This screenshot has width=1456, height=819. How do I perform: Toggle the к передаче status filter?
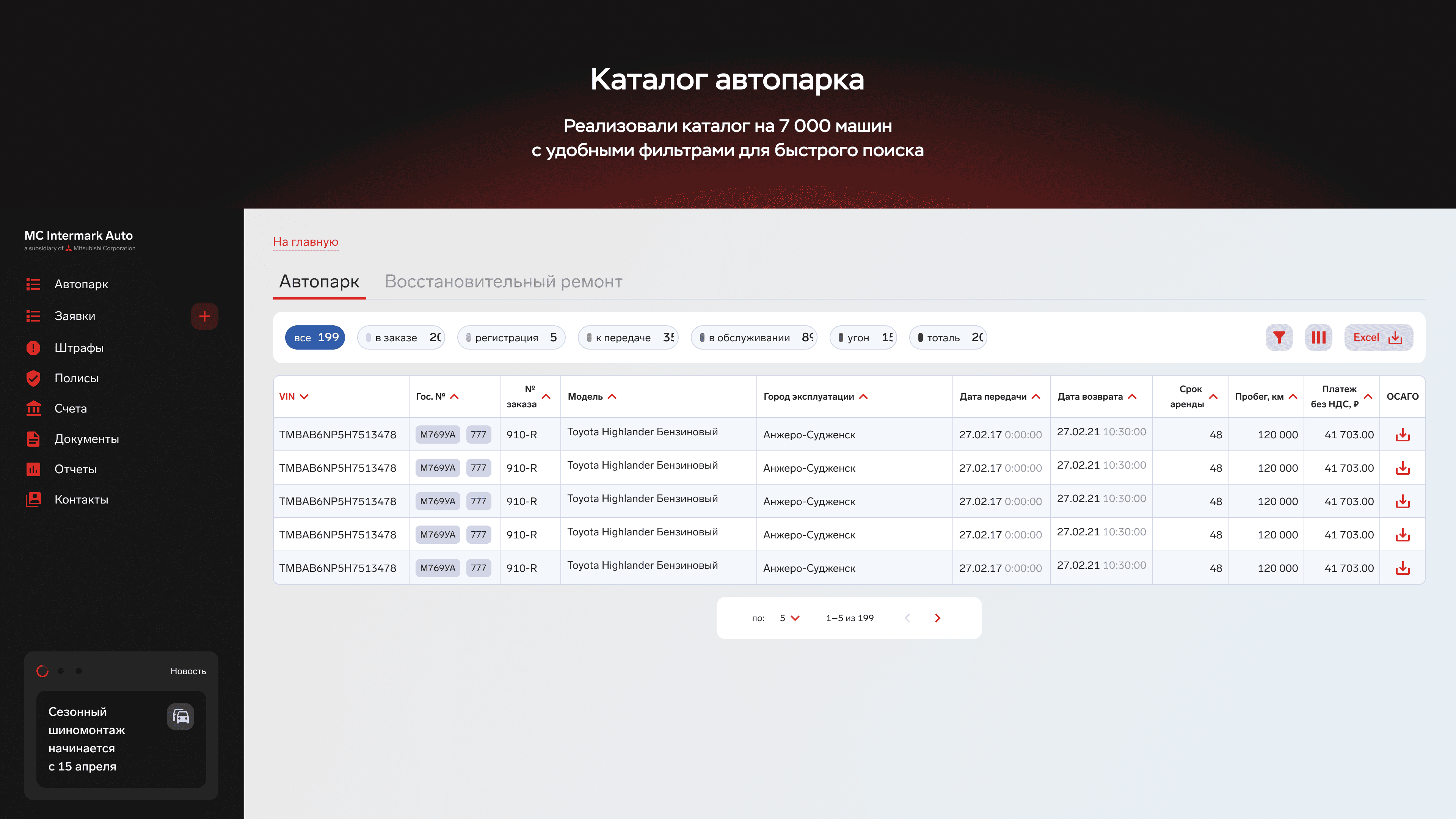point(629,337)
